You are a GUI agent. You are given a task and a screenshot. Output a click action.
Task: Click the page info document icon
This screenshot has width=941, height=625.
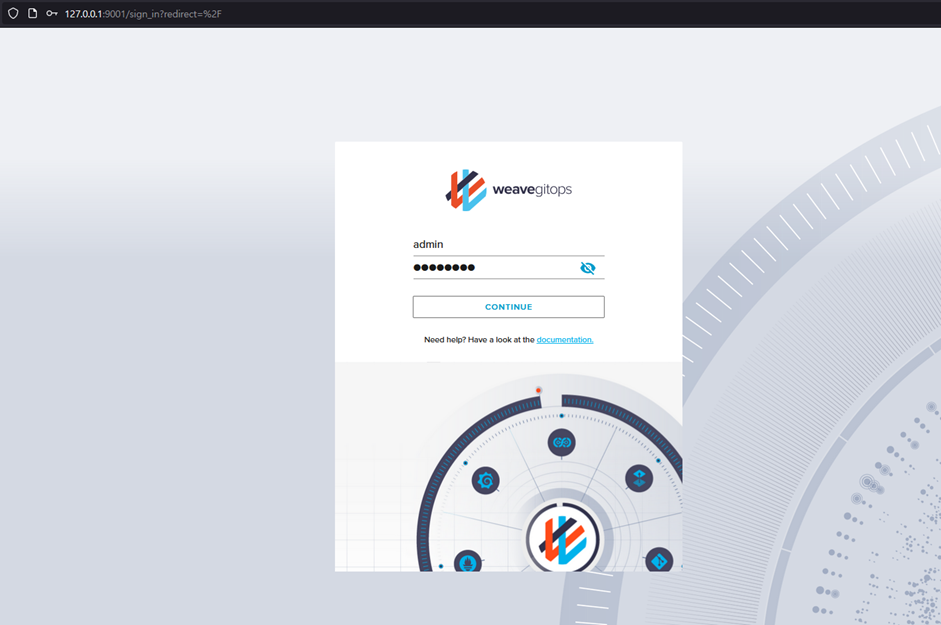pyautogui.click(x=32, y=13)
